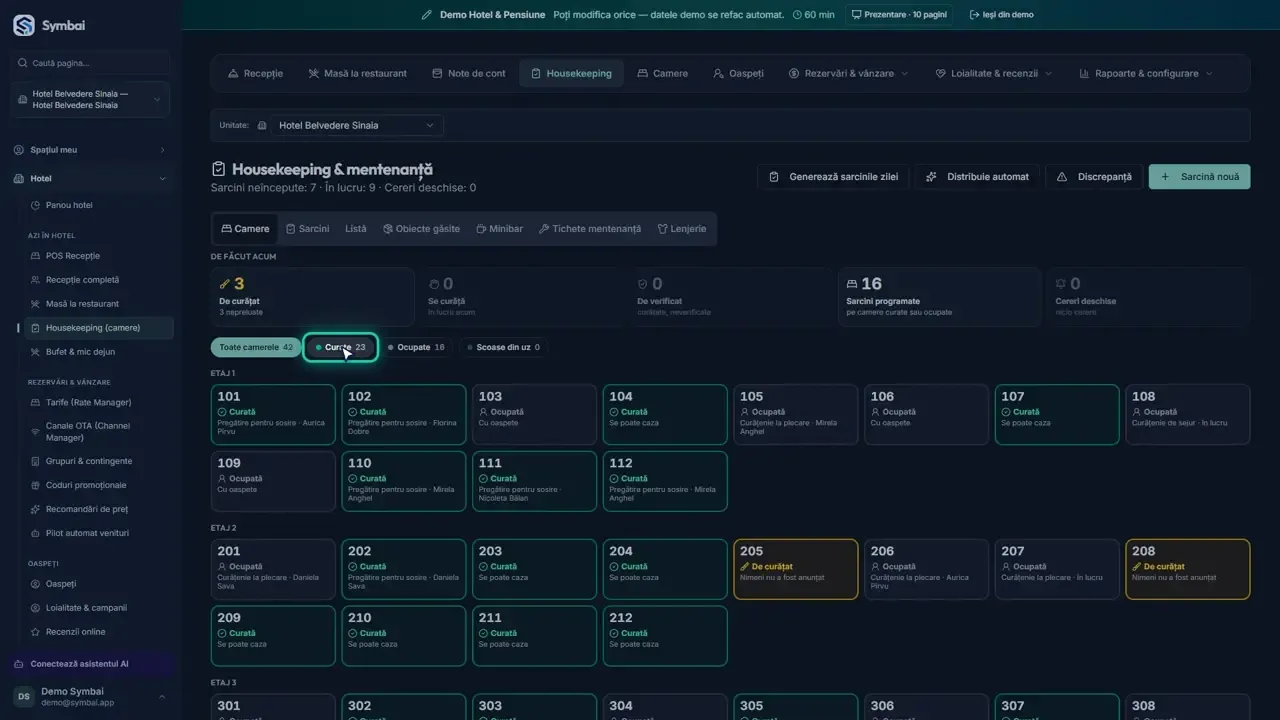Expand the Rezervări & vânzare menu
This screenshot has width=1280, height=720.
click(848, 73)
